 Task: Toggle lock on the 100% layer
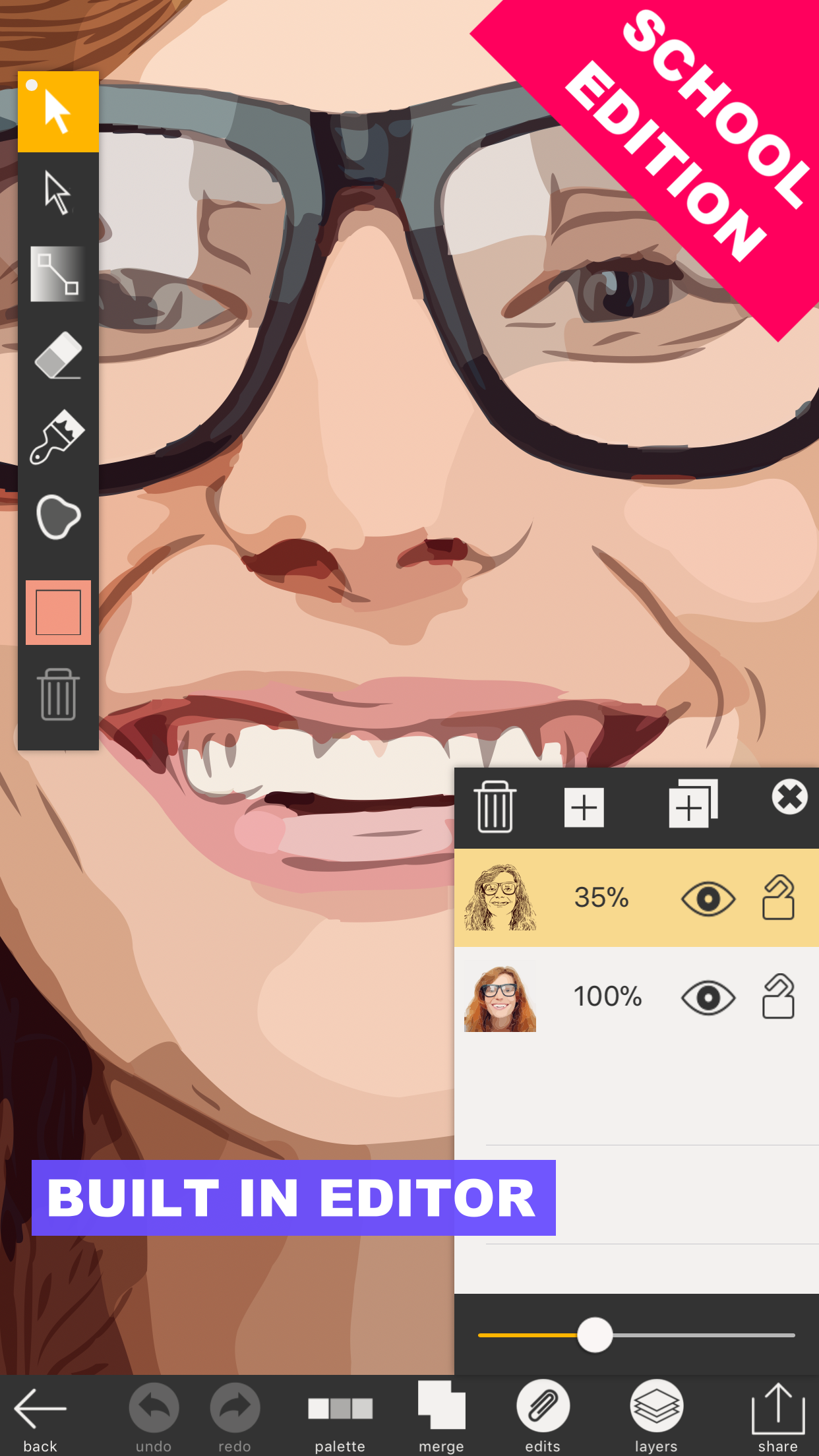(x=778, y=996)
